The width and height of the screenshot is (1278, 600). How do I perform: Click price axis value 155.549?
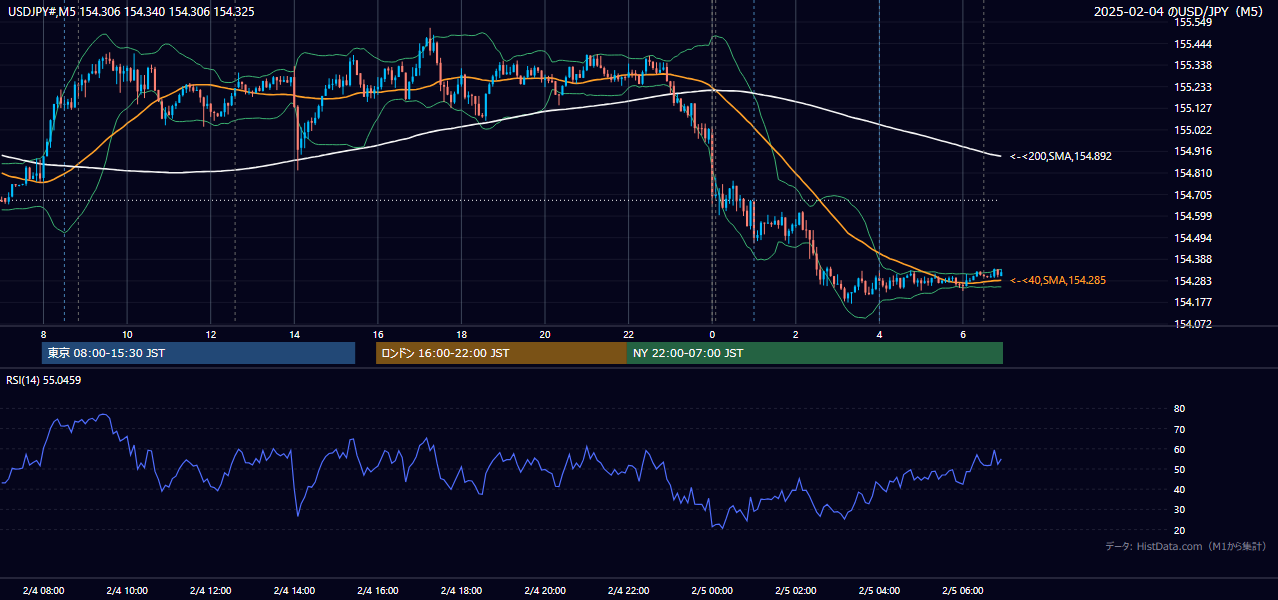coord(1193,22)
